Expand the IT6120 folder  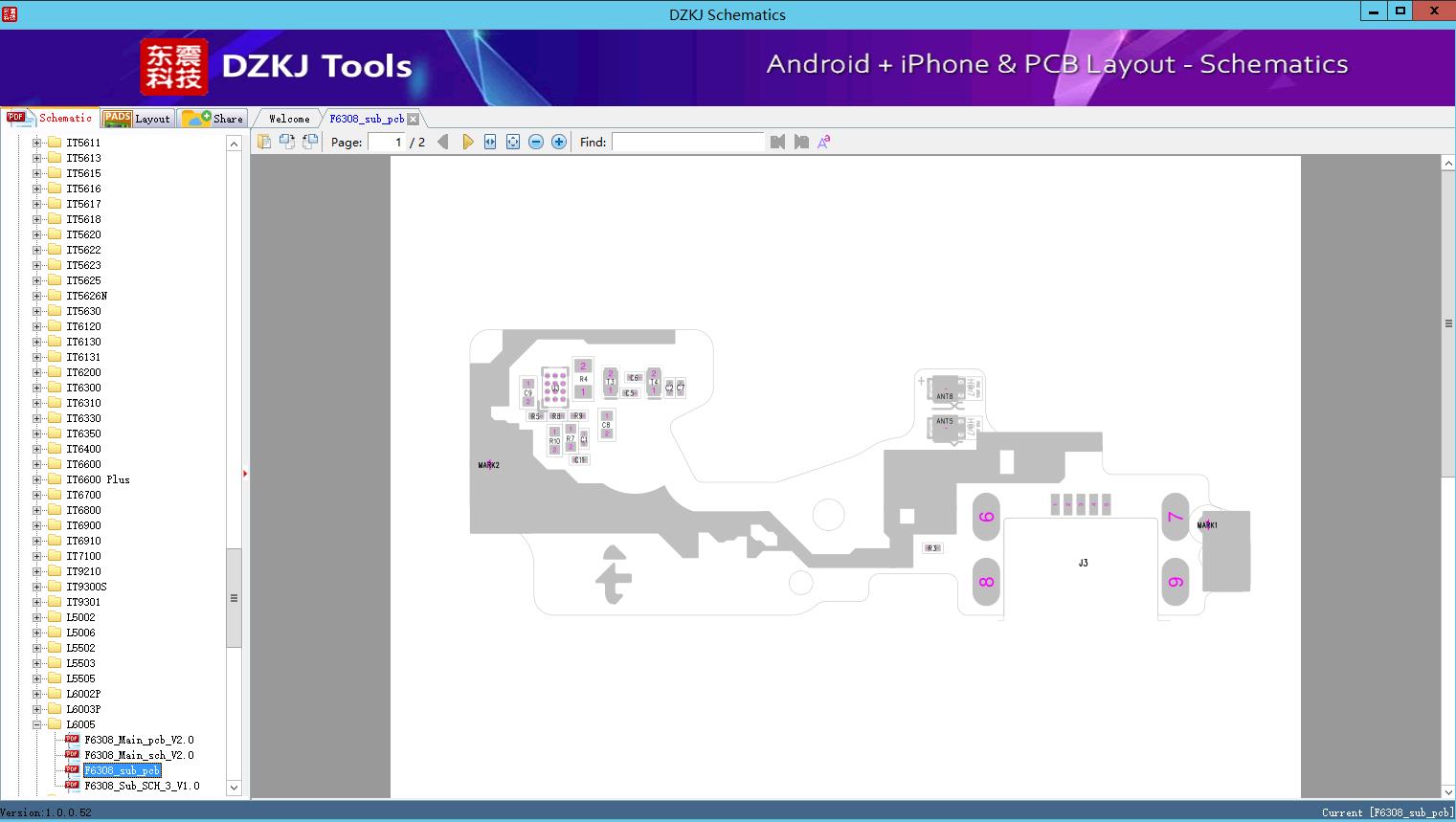(36, 326)
